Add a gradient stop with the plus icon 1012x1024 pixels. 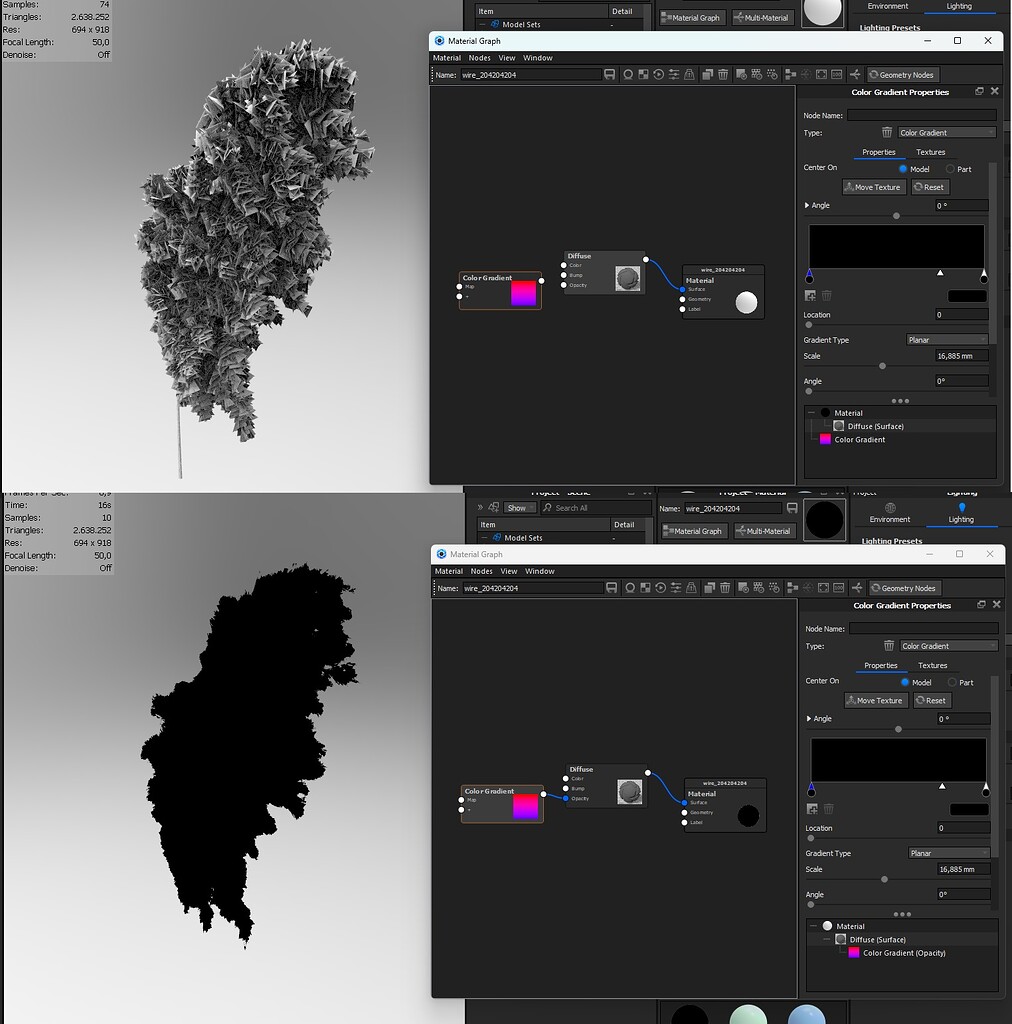click(812, 295)
